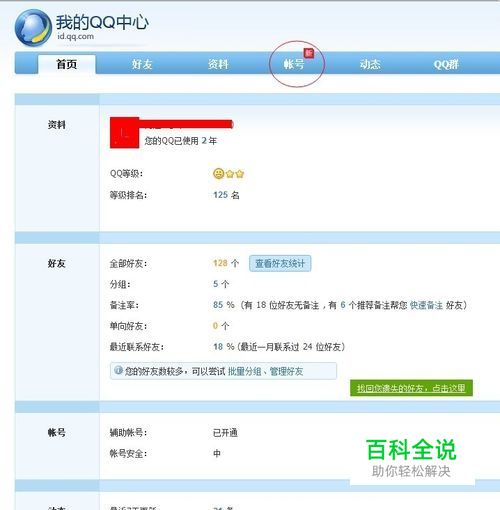Switch to the 好友 tab

[x=142, y=64]
